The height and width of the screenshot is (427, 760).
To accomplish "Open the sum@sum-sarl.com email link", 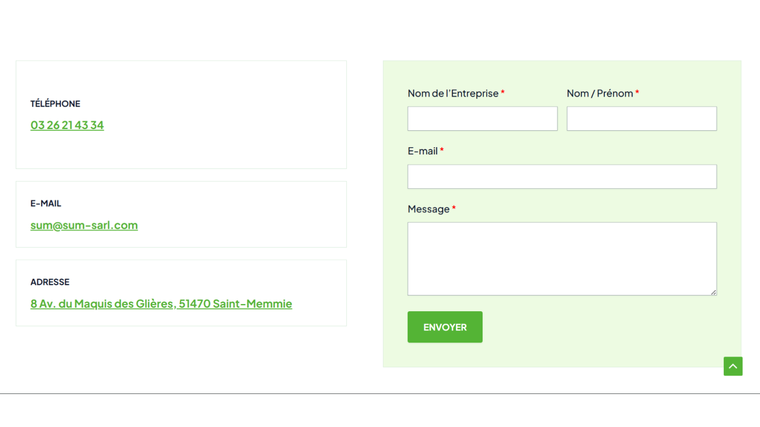I will pos(84,225).
